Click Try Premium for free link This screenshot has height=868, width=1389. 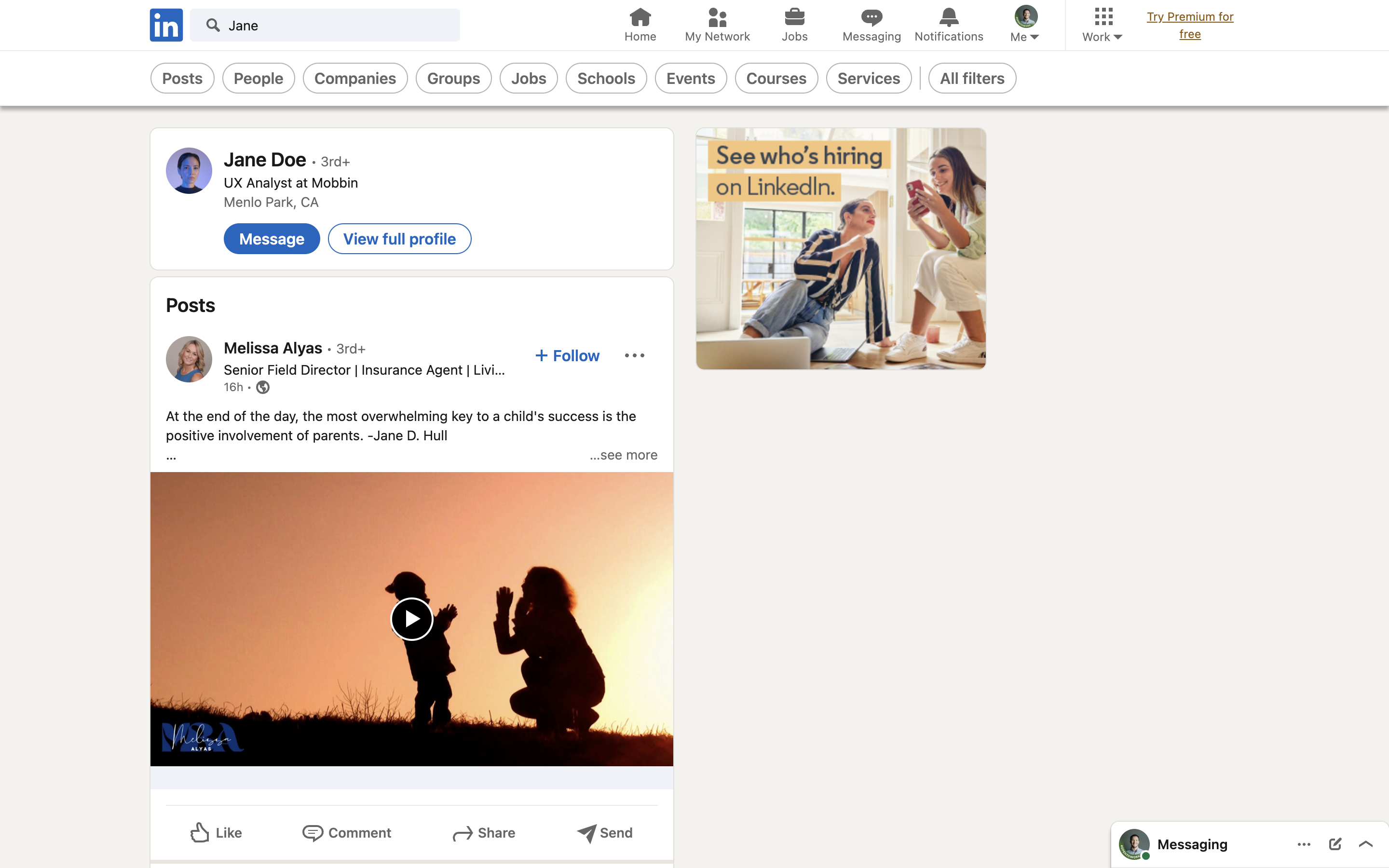(1190, 25)
